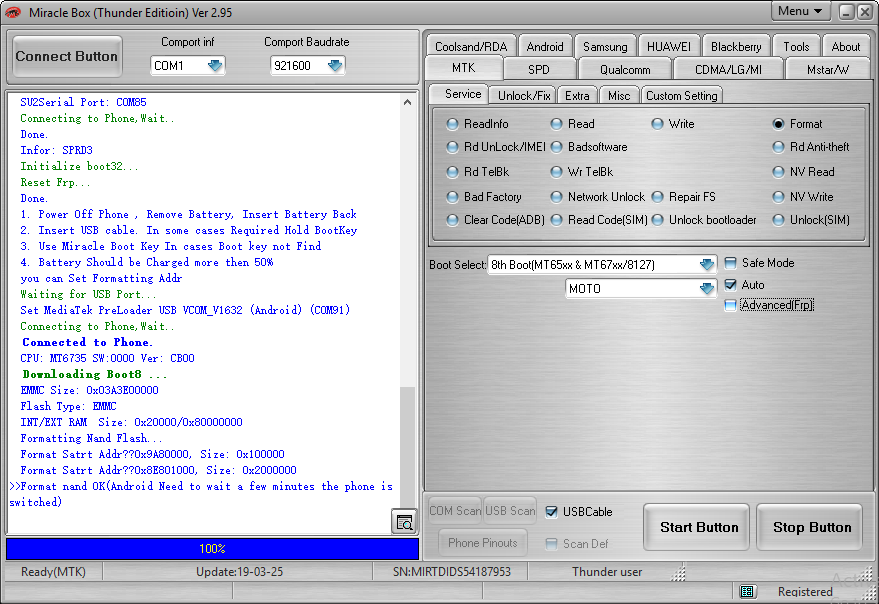Uncheck the Auto checkbox

point(730,285)
